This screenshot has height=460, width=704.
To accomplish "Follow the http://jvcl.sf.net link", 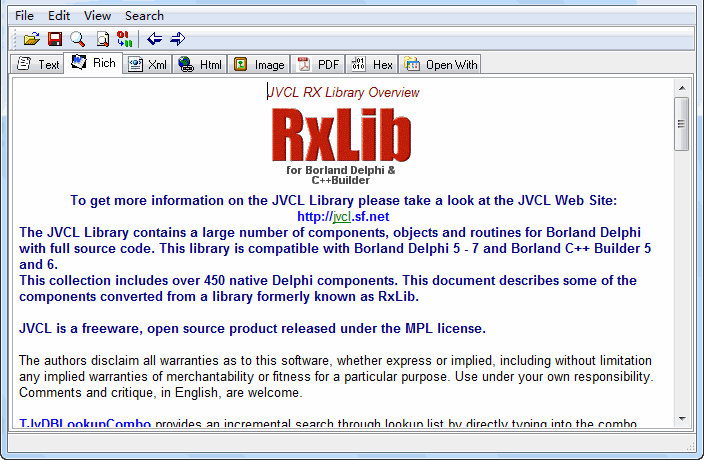I will pyautogui.click(x=343, y=217).
